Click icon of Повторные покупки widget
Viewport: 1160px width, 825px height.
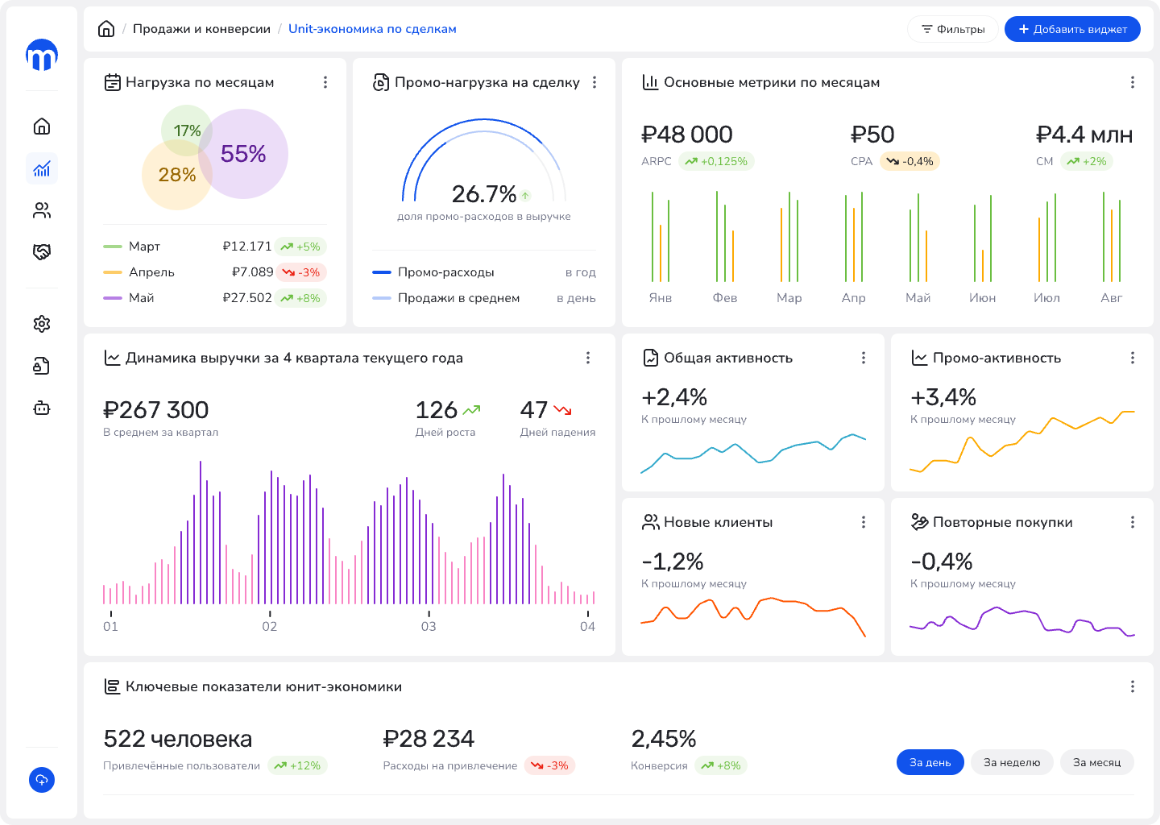920,522
